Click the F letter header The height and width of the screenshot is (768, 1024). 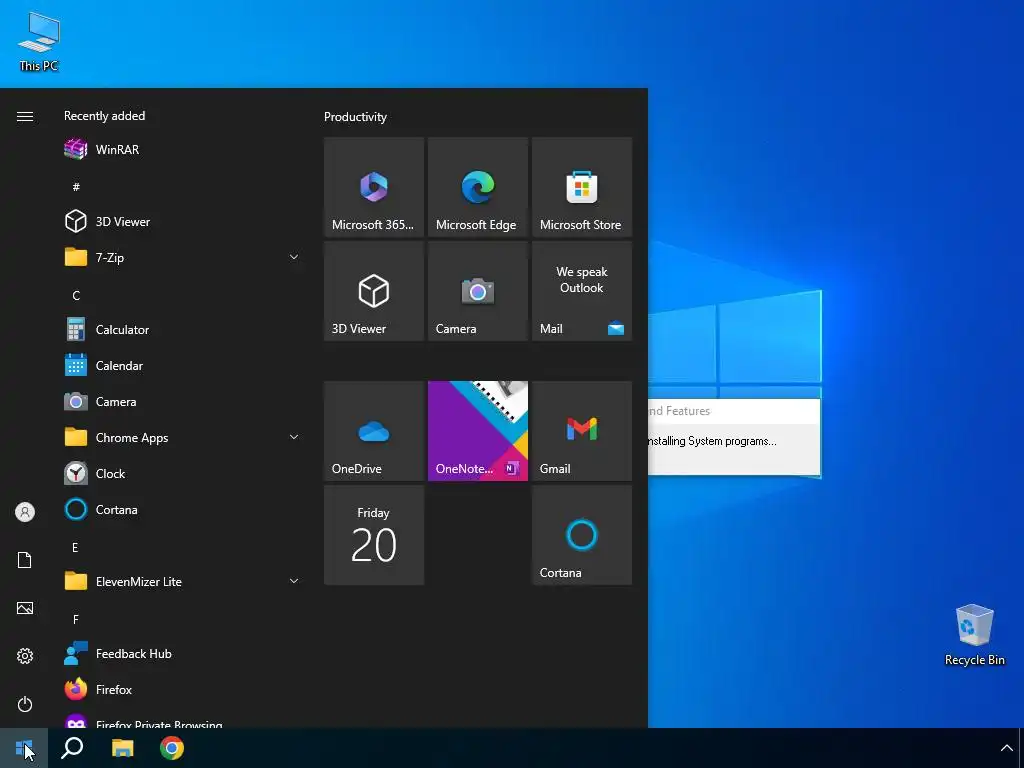point(76,619)
